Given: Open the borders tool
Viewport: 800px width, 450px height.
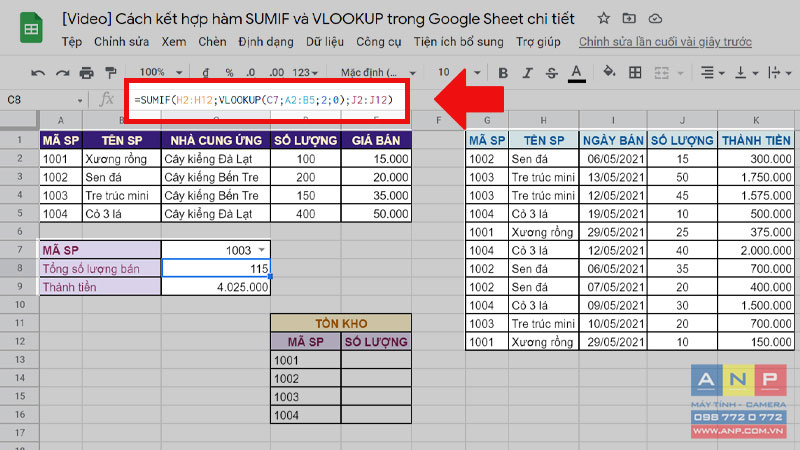Looking at the screenshot, I should (x=635, y=72).
